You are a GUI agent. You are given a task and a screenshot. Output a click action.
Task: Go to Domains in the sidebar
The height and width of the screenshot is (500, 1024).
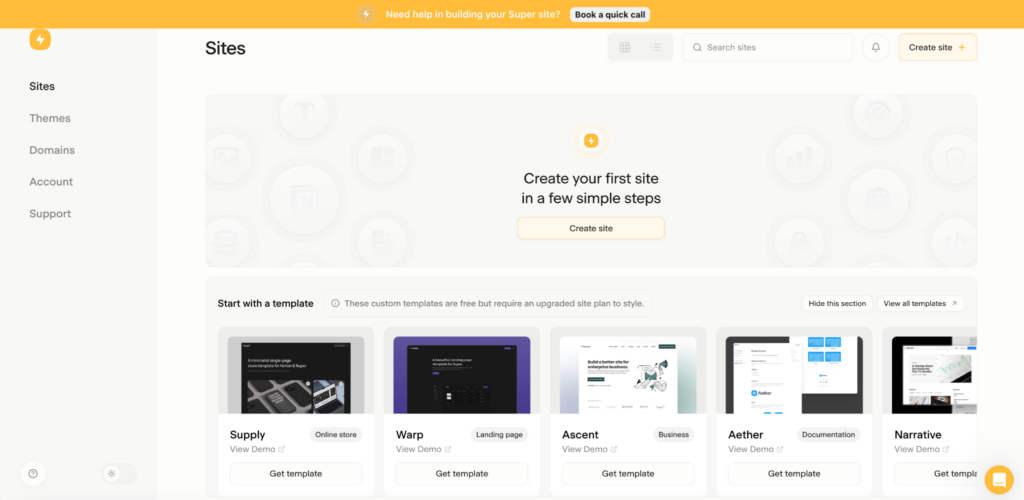pyautogui.click(x=52, y=150)
